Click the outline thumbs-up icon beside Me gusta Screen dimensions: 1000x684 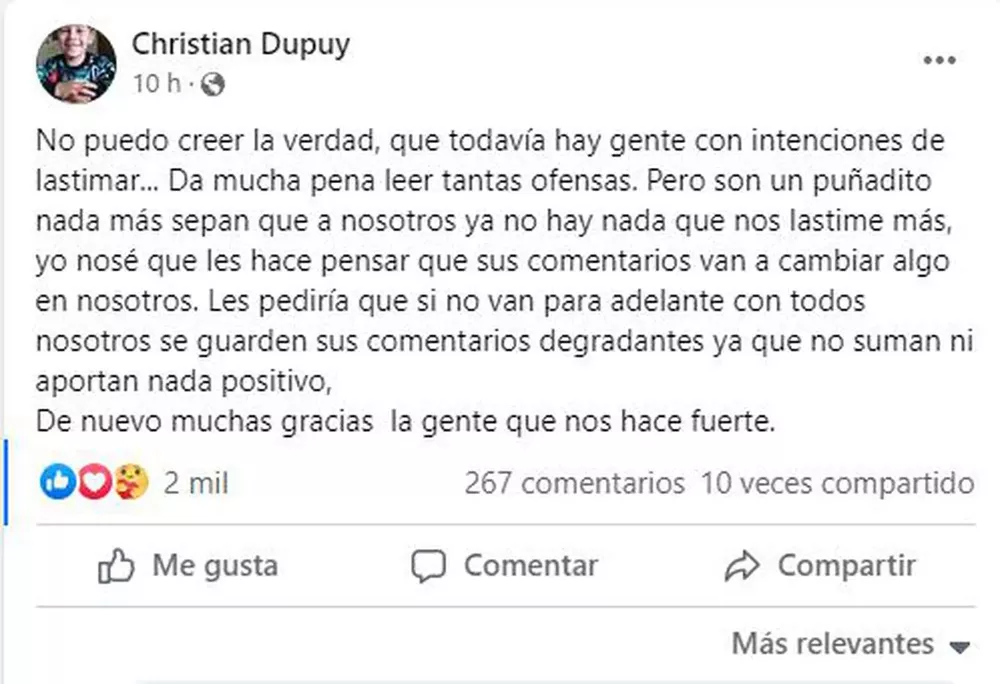(117, 567)
